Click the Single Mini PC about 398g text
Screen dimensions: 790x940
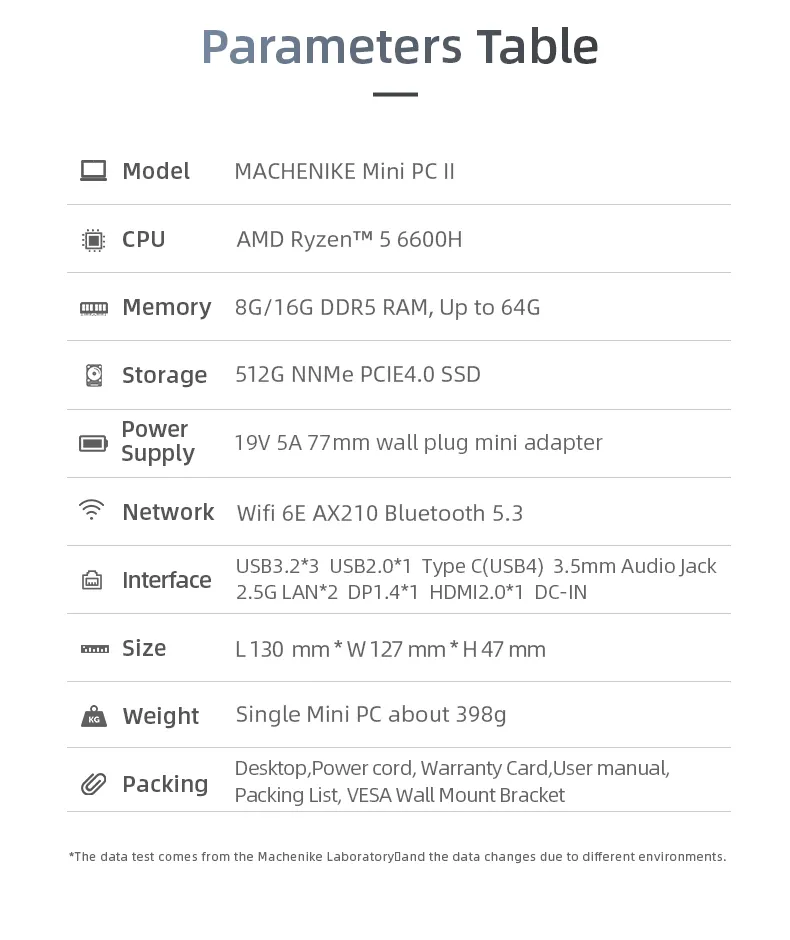[371, 715]
